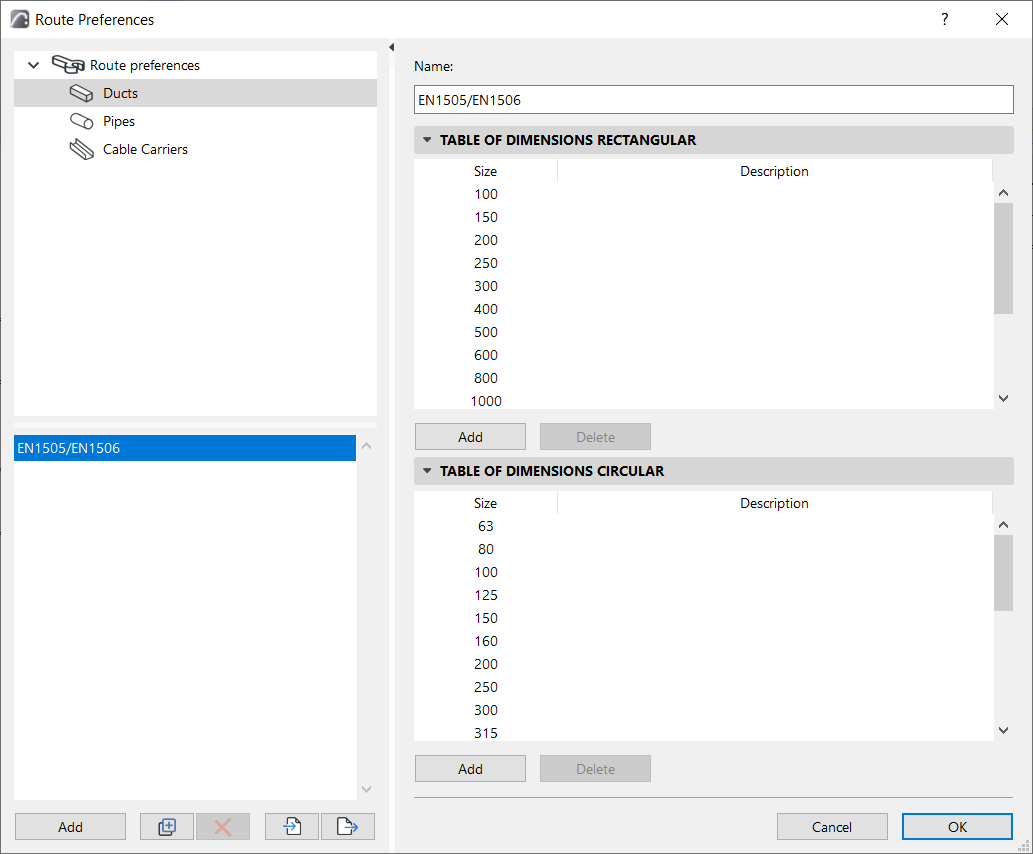1033x854 pixels.
Task: Select Ducts in the tree
Action: (x=196, y=93)
